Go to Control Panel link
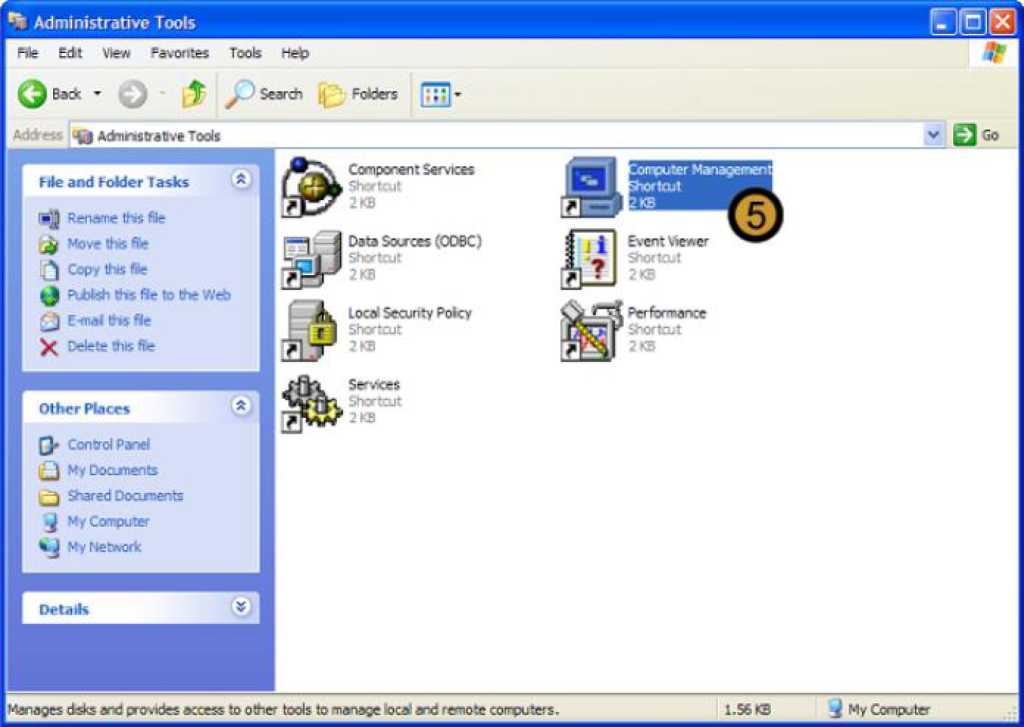 pos(108,444)
